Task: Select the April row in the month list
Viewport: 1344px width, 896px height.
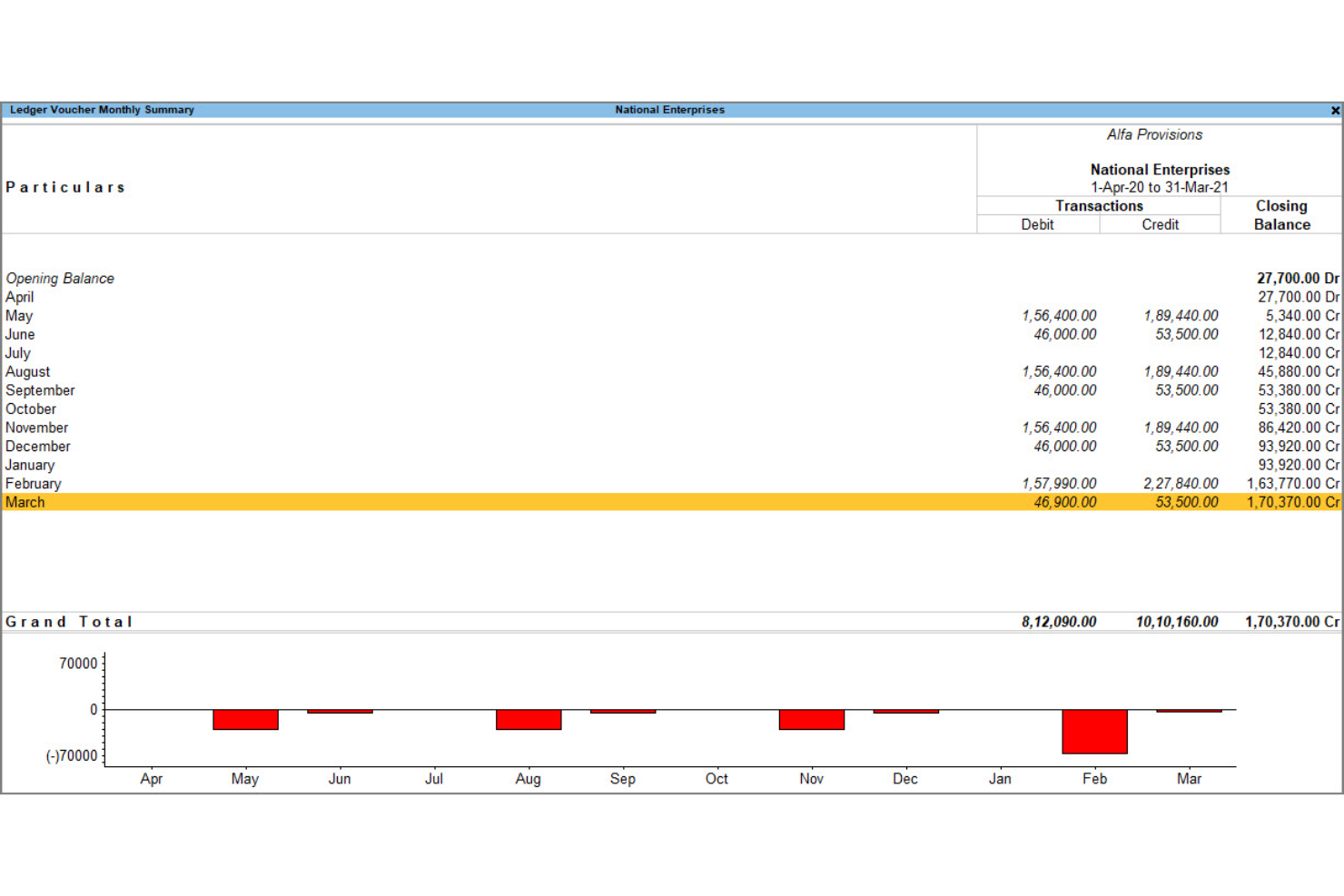Action: tap(20, 297)
